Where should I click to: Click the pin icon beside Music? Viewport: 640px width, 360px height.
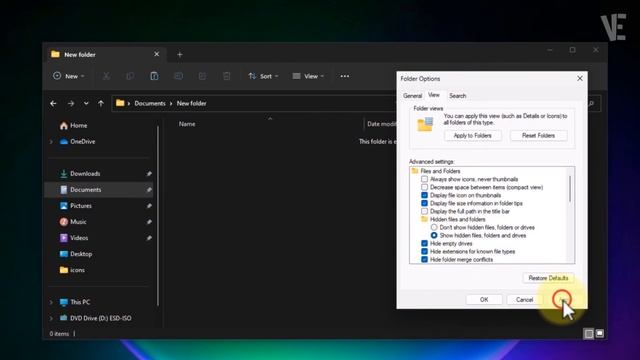(x=149, y=222)
